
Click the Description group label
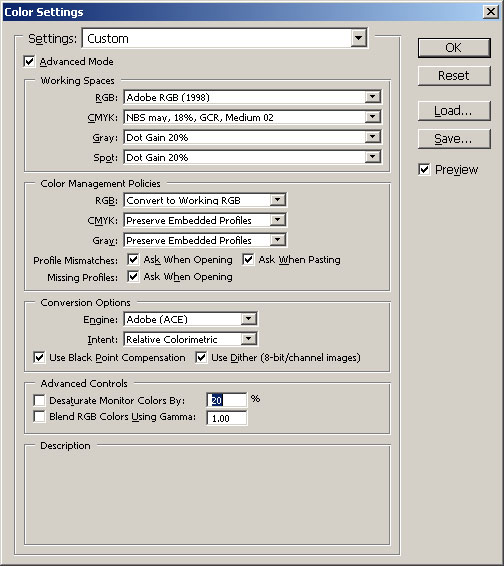65,445
